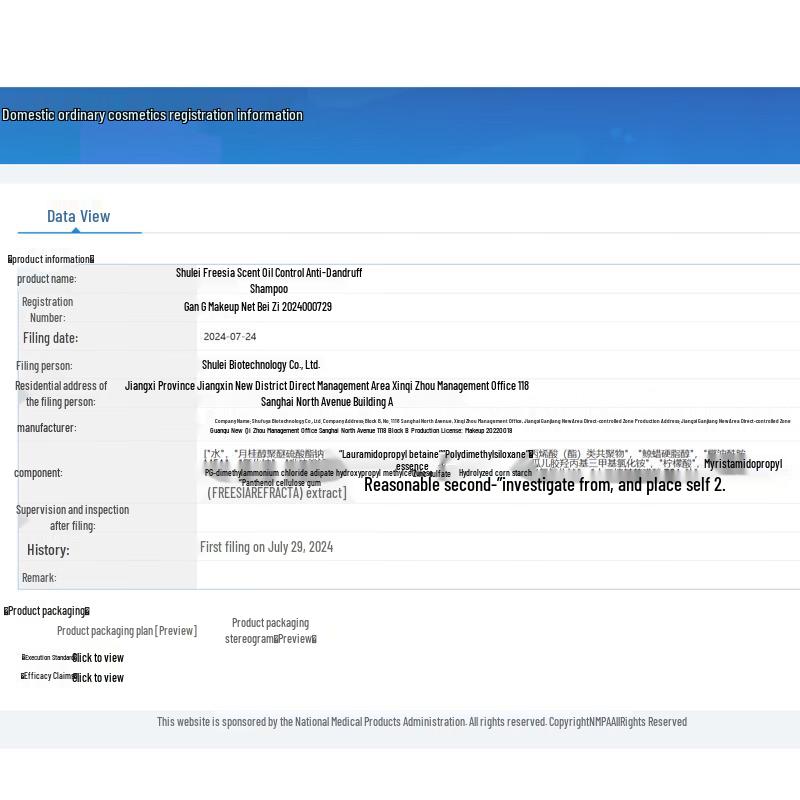Click the Jiangxi Province residential address text
800x800 pixels.
327,393
